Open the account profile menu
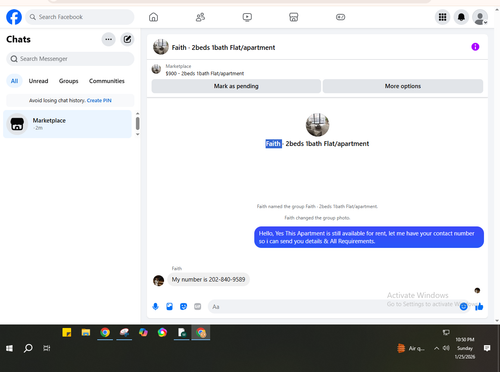 click(480, 17)
